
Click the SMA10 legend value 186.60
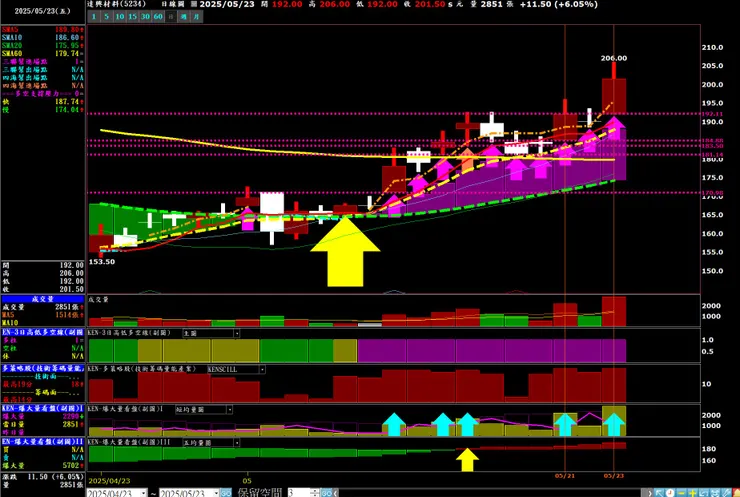[x=69, y=37]
